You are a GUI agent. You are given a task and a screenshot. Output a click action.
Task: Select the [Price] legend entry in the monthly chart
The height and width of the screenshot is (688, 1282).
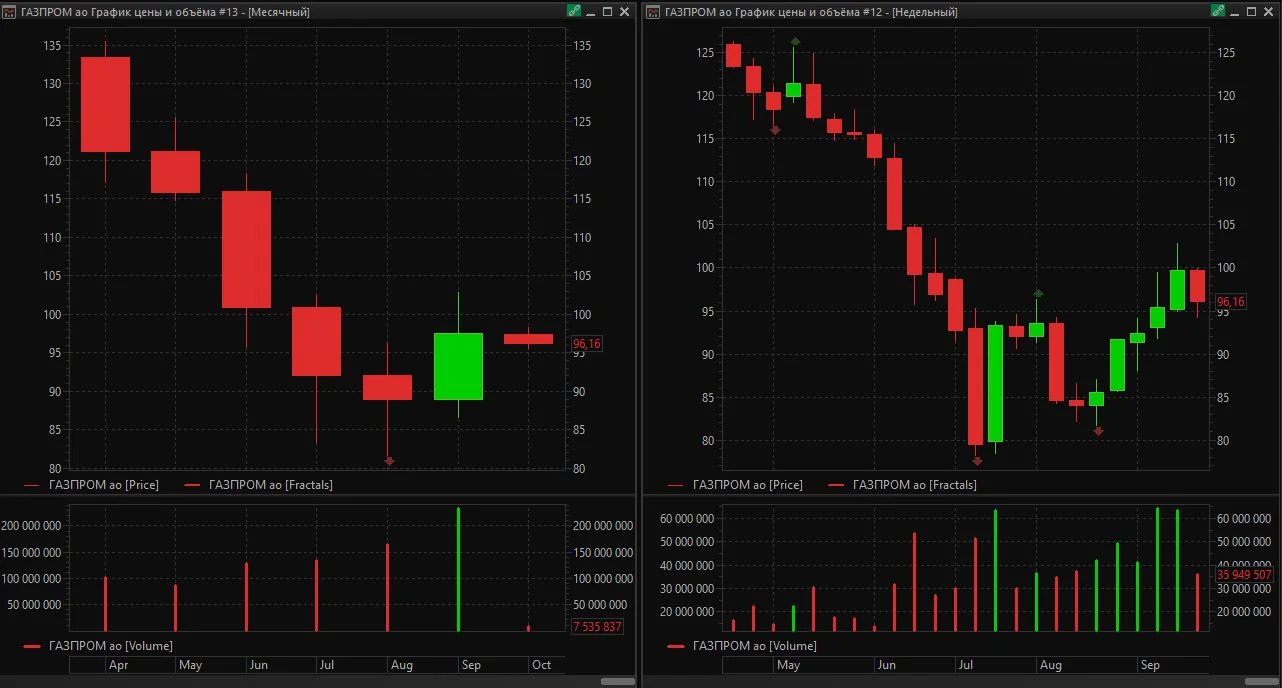pyautogui.click(x=90, y=485)
